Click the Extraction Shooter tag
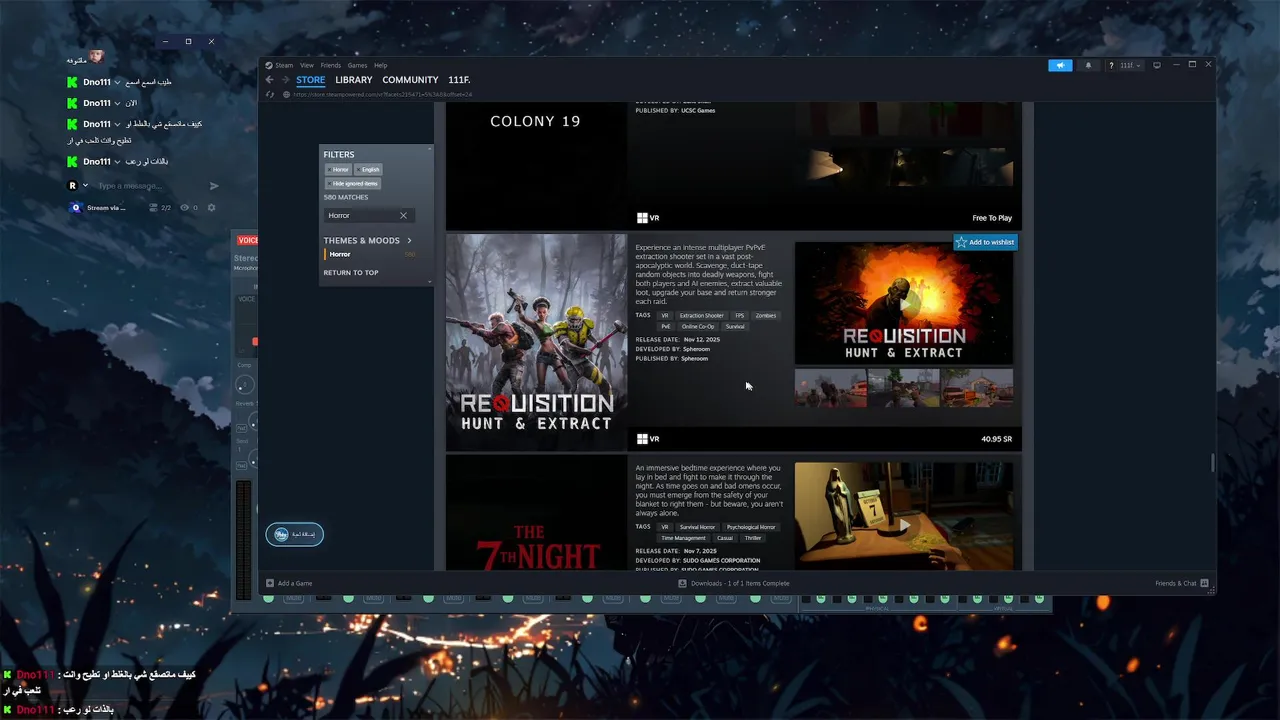 coord(701,315)
